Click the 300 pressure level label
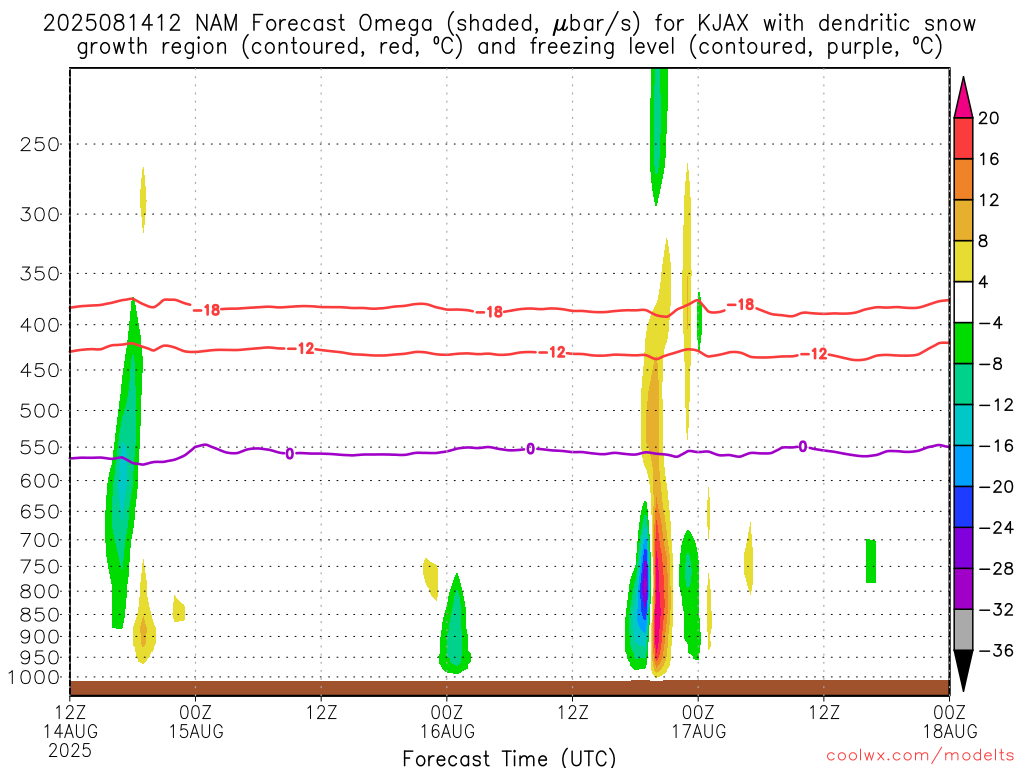 click(x=40, y=214)
